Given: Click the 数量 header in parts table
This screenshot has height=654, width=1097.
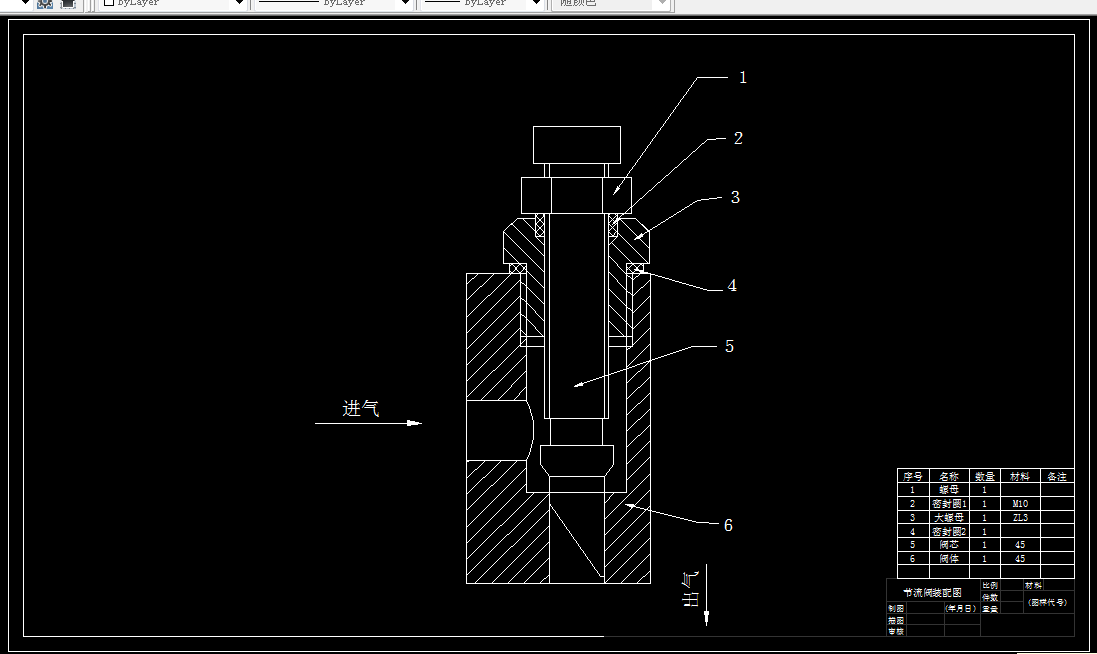Looking at the screenshot, I should tap(985, 476).
